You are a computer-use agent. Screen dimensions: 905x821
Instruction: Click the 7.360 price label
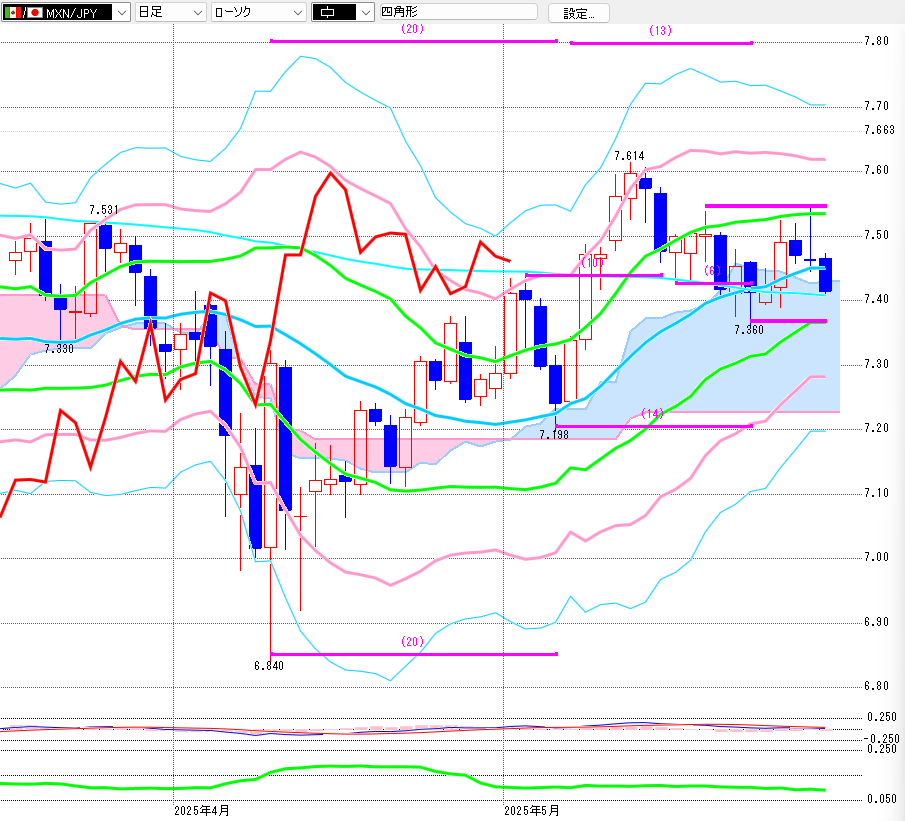tap(749, 330)
